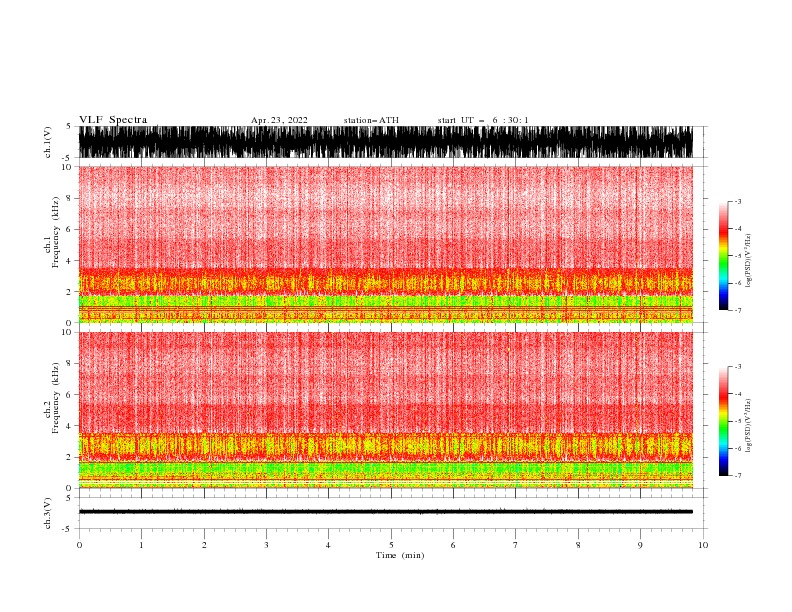Click the "8" frequency tick of ch.2 spectrogram
The width and height of the screenshot is (792, 612).
[69, 364]
